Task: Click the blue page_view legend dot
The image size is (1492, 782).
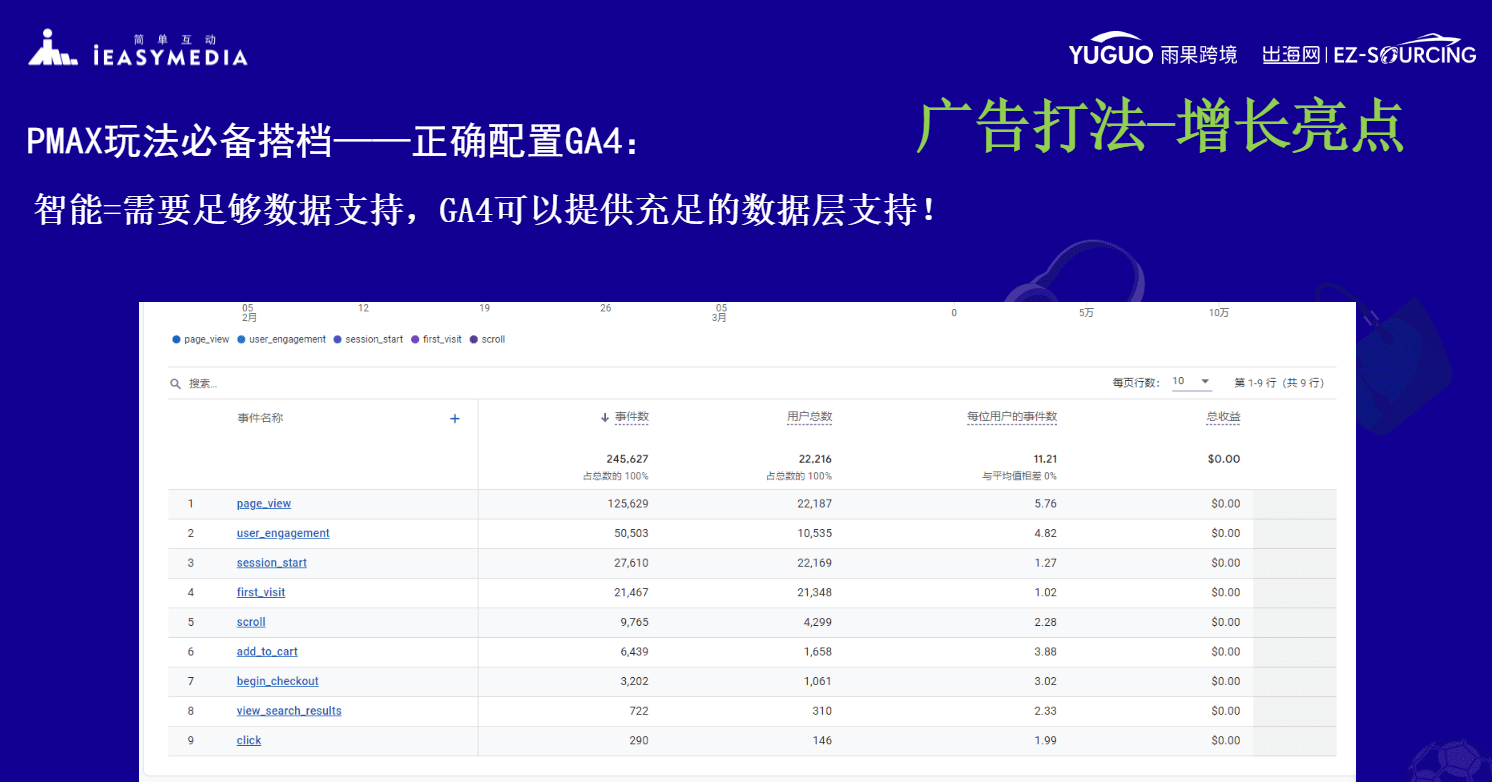Action: [x=174, y=339]
